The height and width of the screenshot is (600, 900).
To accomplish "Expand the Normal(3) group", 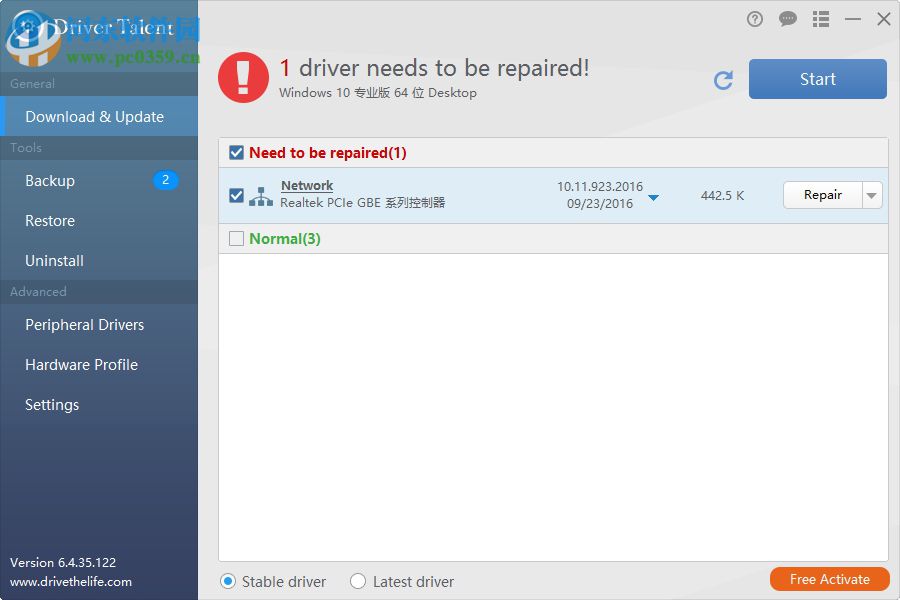I will click(285, 239).
